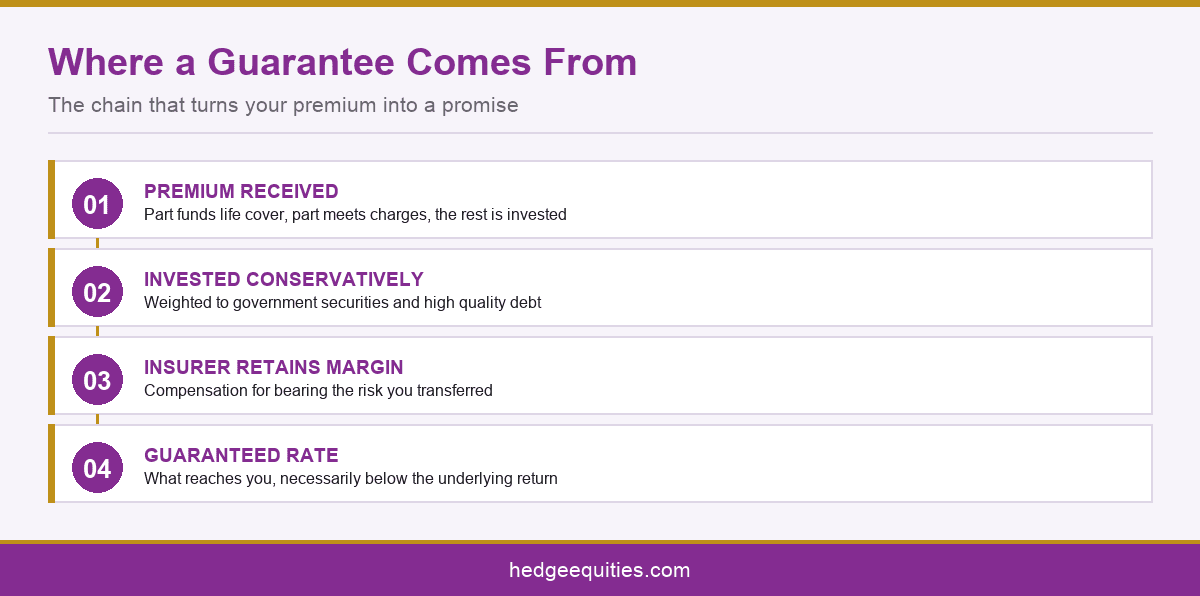
Task: Click the 'Where a Guarantee Comes From' title
Action: coord(343,62)
